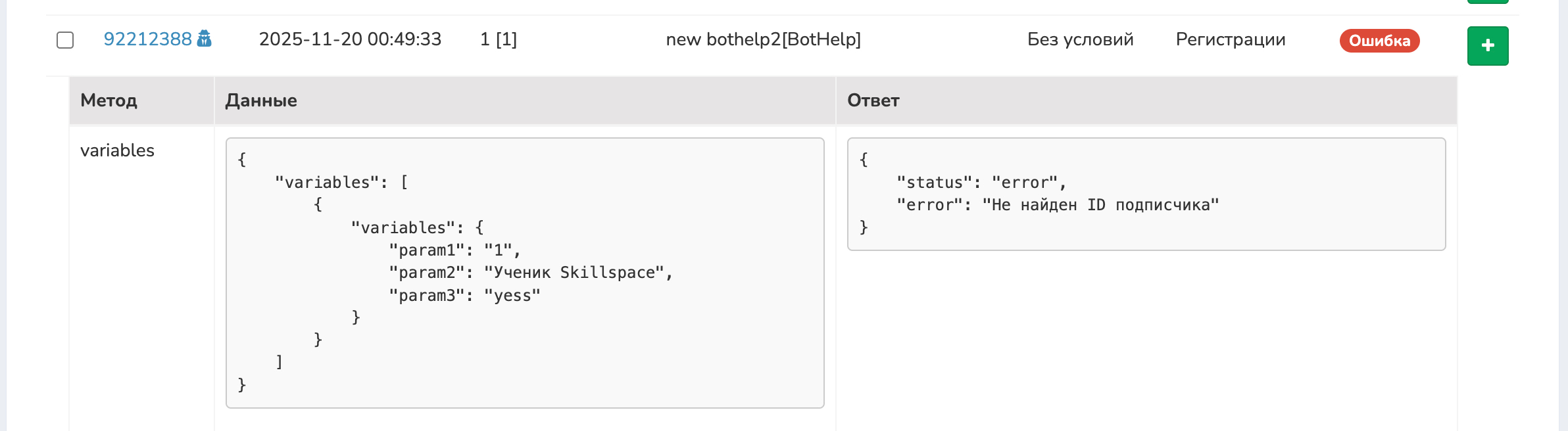Click the Без условий condition cell
The height and width of the screenshot is (431, 1568).
[1080, 39]
